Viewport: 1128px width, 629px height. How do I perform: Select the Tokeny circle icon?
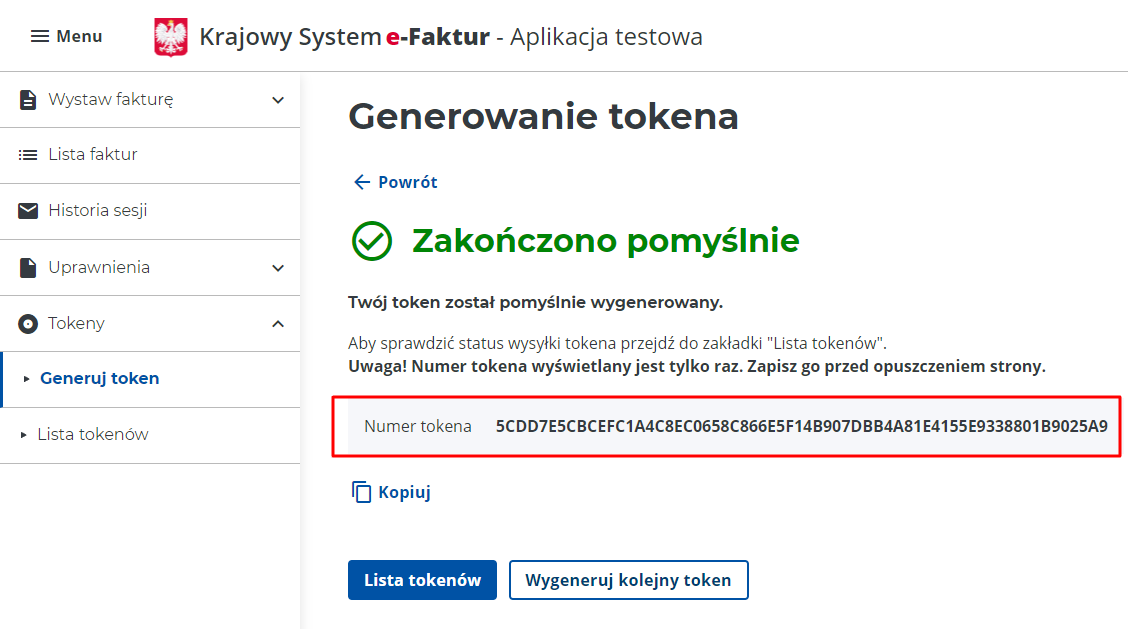tap(26, 323)
